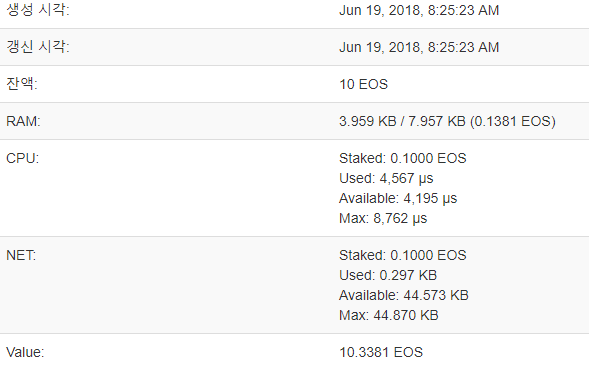Click the CPU Available 4,195 µs line

(x=398, y=198)
